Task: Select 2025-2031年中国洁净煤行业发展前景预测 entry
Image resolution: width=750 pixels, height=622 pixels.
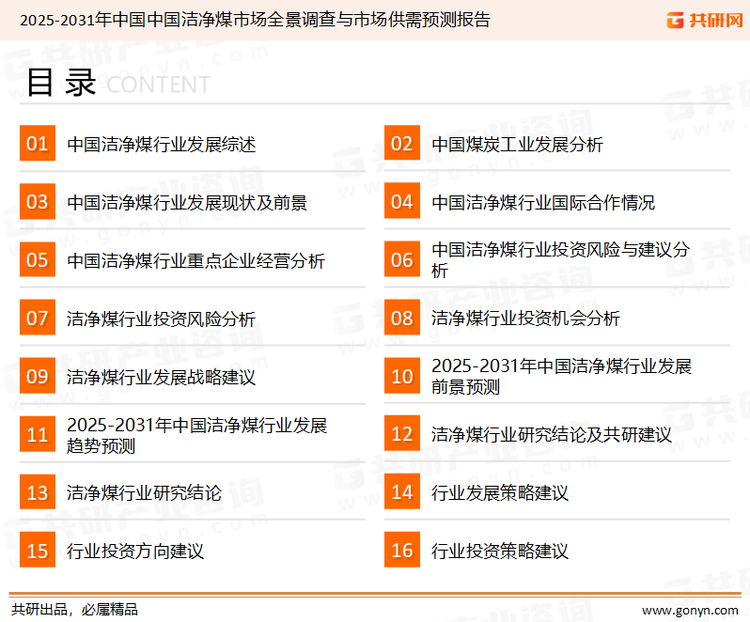Action: coord(562,376)
